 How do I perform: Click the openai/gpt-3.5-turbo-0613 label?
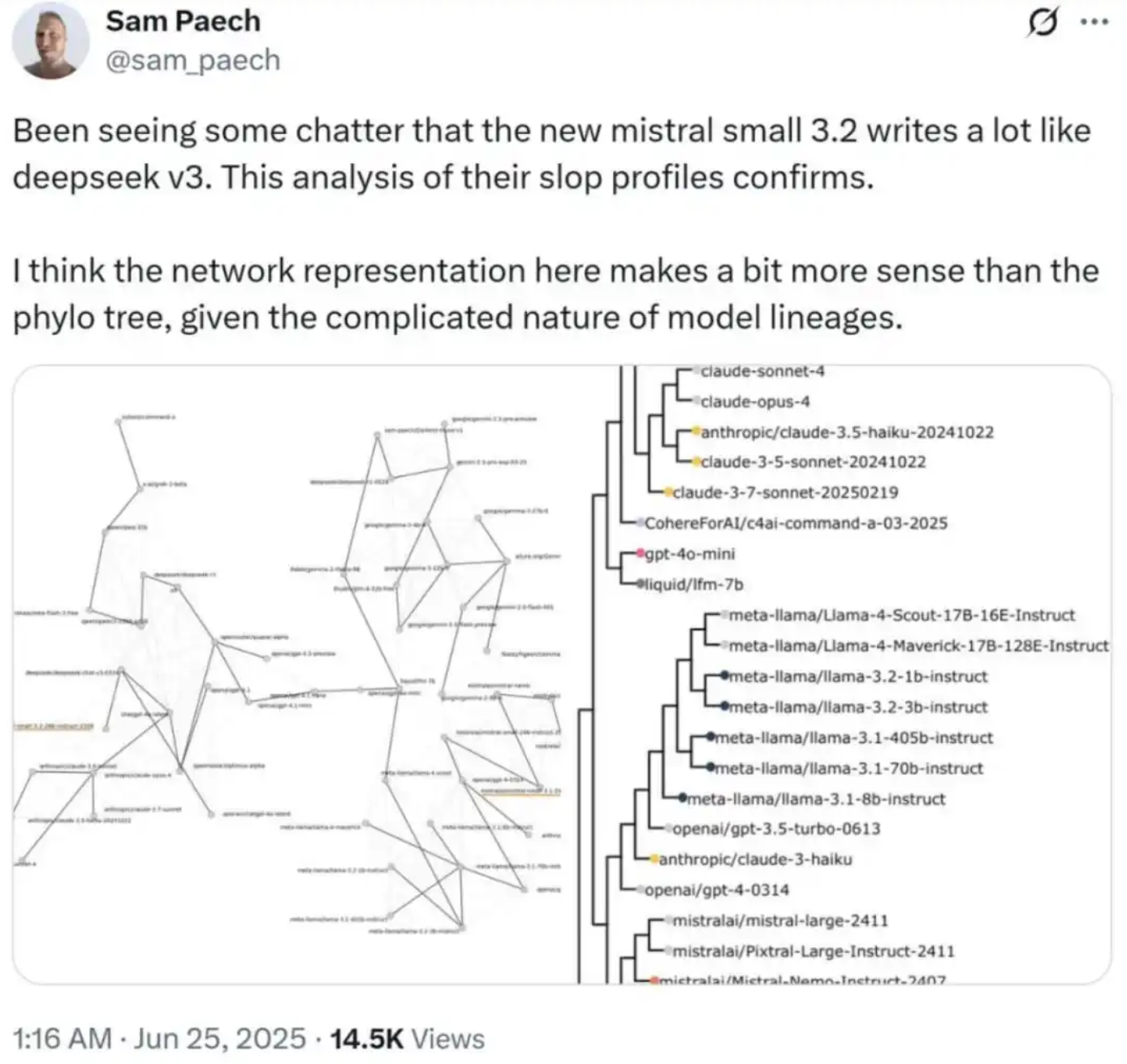coord(776,828)
